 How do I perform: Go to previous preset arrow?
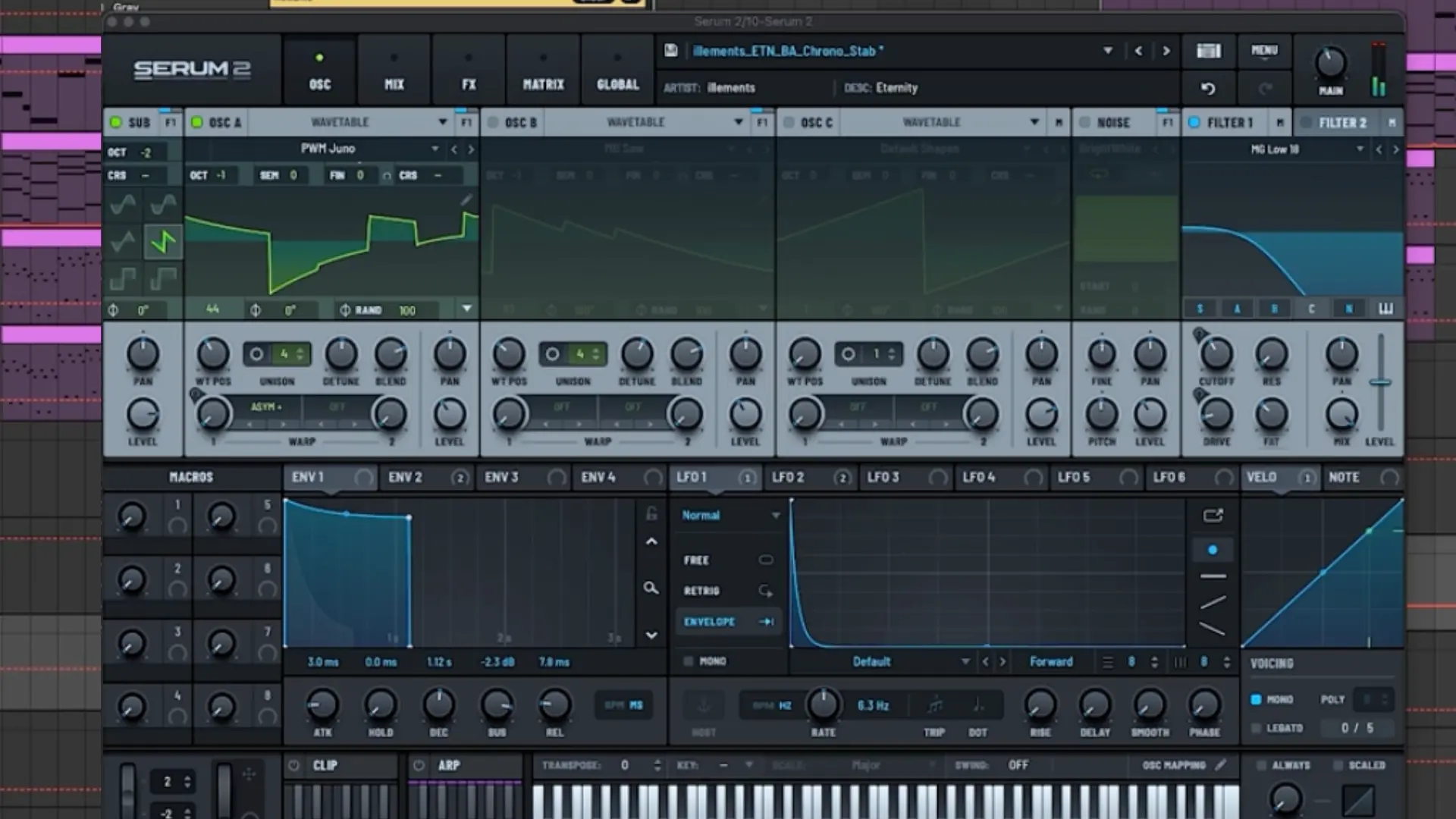click(1138, 51)
